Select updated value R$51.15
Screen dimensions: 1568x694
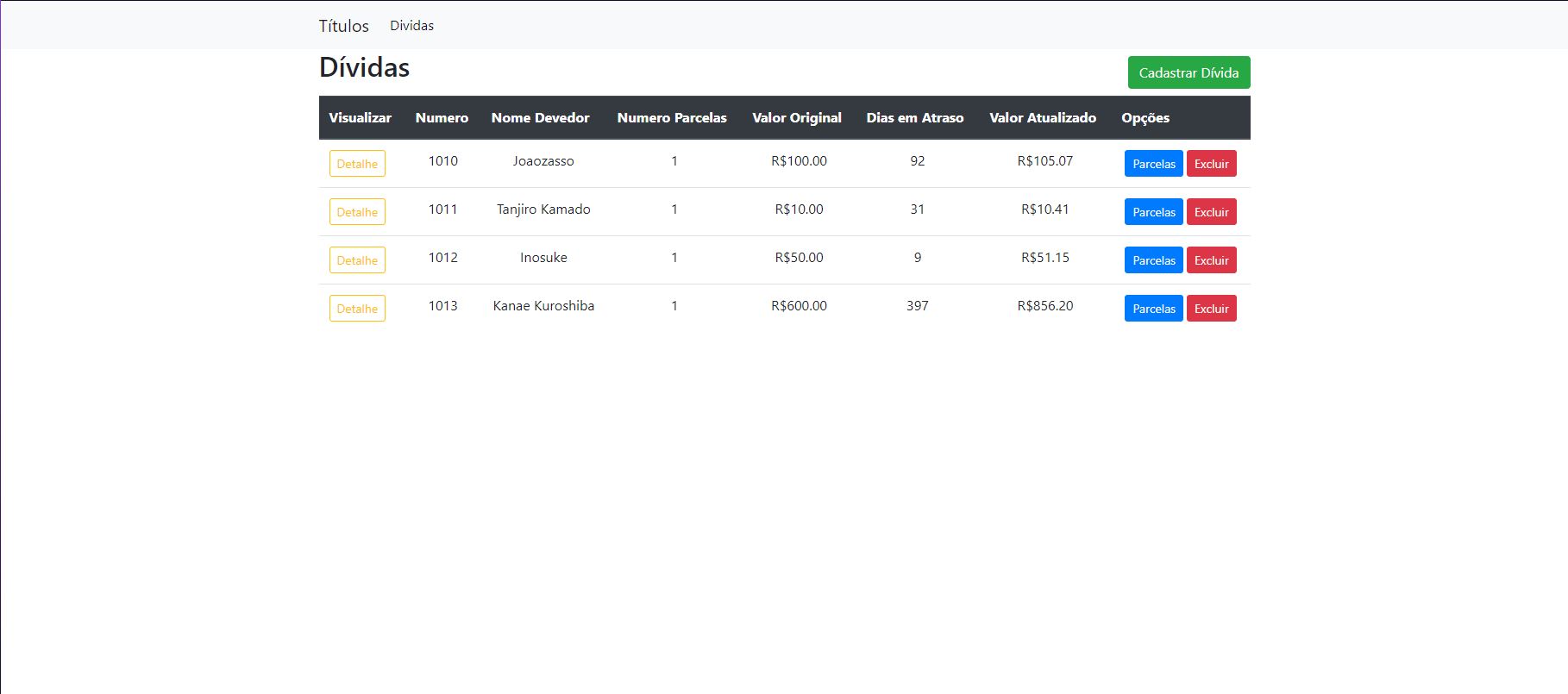[1045, 258]
